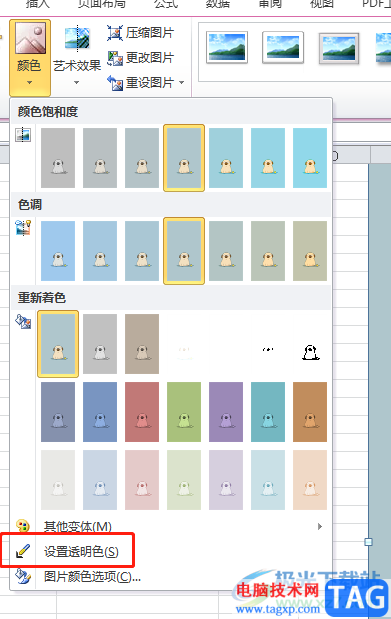Open the 公式 ribbon tab
The width and height of the screenshot is (391, 619).
[x=166, y=4]
